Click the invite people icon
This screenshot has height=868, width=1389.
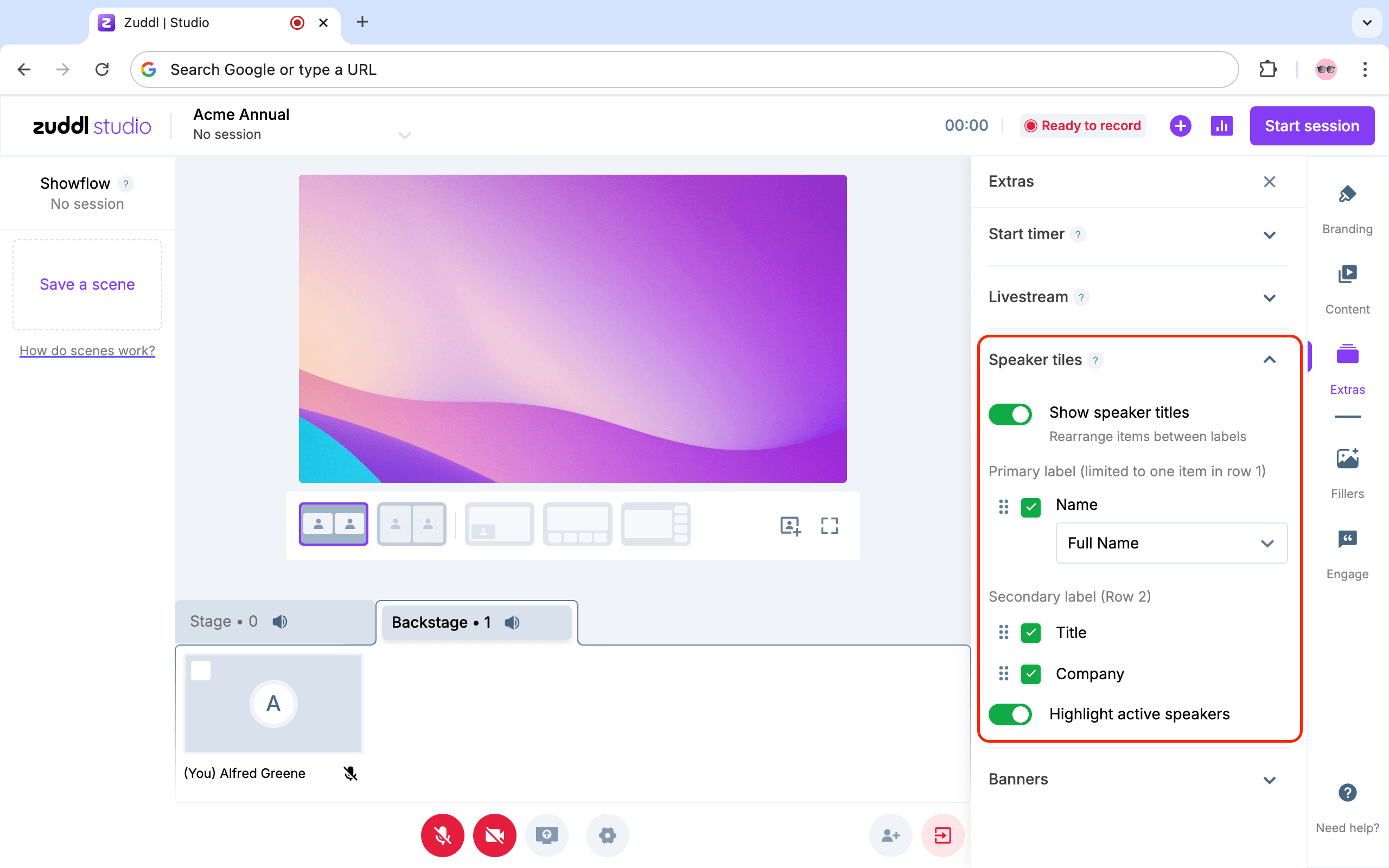[x=890, y=835]
